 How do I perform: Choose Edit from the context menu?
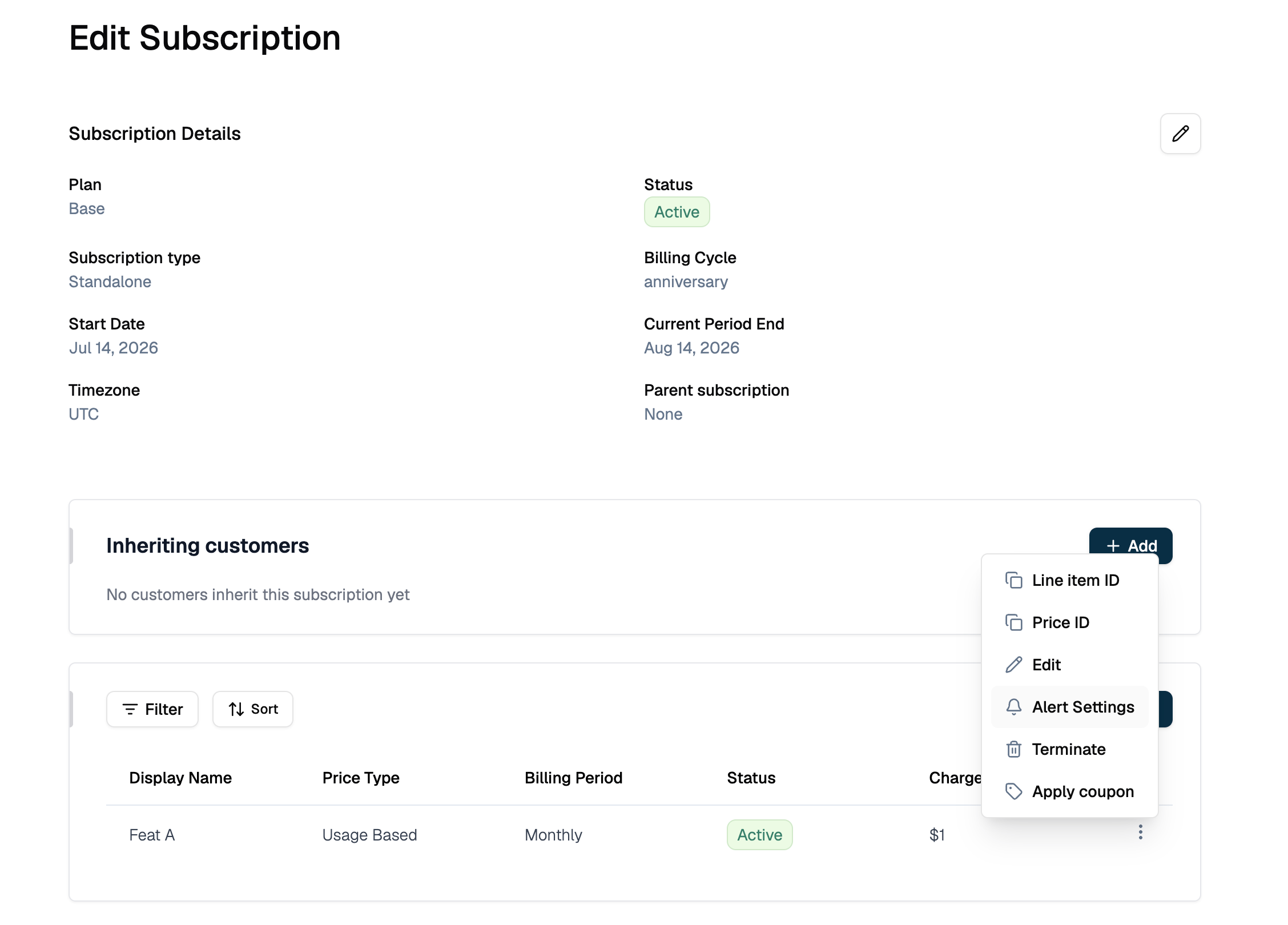[x=1069, y=665]
